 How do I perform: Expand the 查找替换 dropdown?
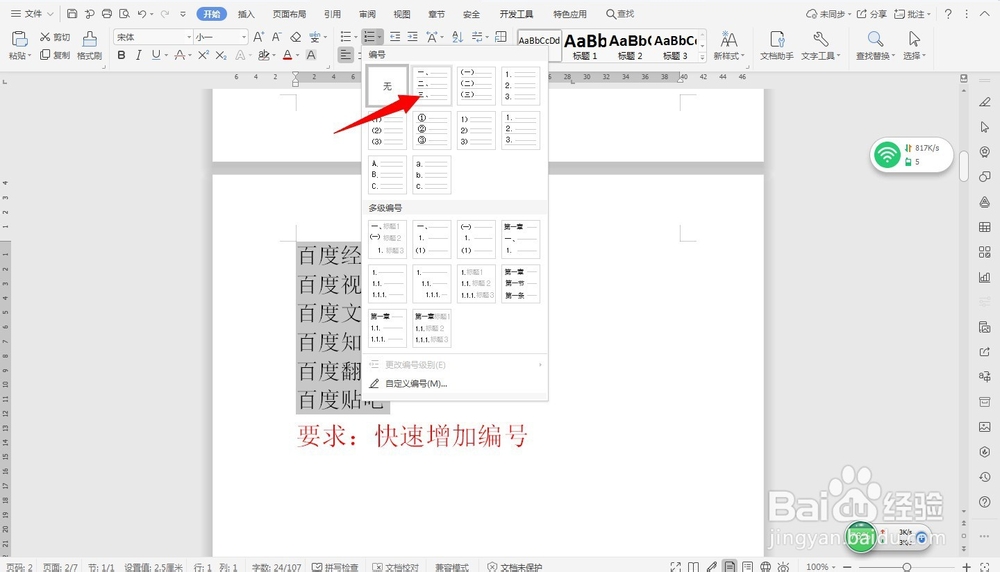tap(876, 55)
